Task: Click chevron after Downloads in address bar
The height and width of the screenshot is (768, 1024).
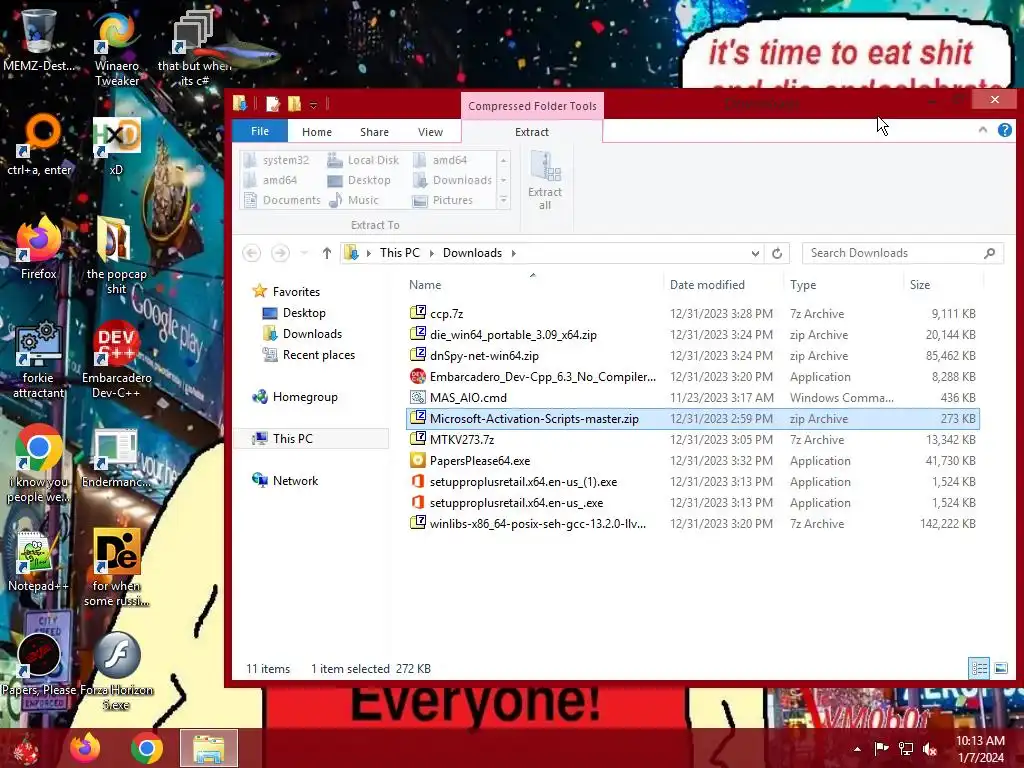Action: point(513,253)
